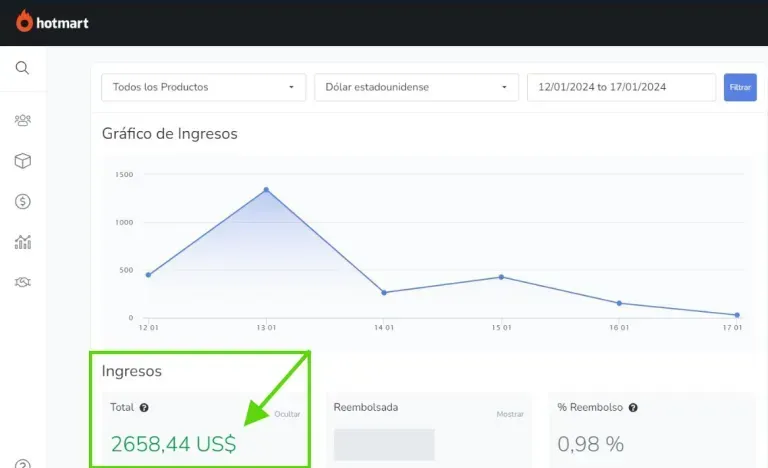Click the 17 01 data point on chart
This screenshot has width=768, height=468.
pos(737,315)
